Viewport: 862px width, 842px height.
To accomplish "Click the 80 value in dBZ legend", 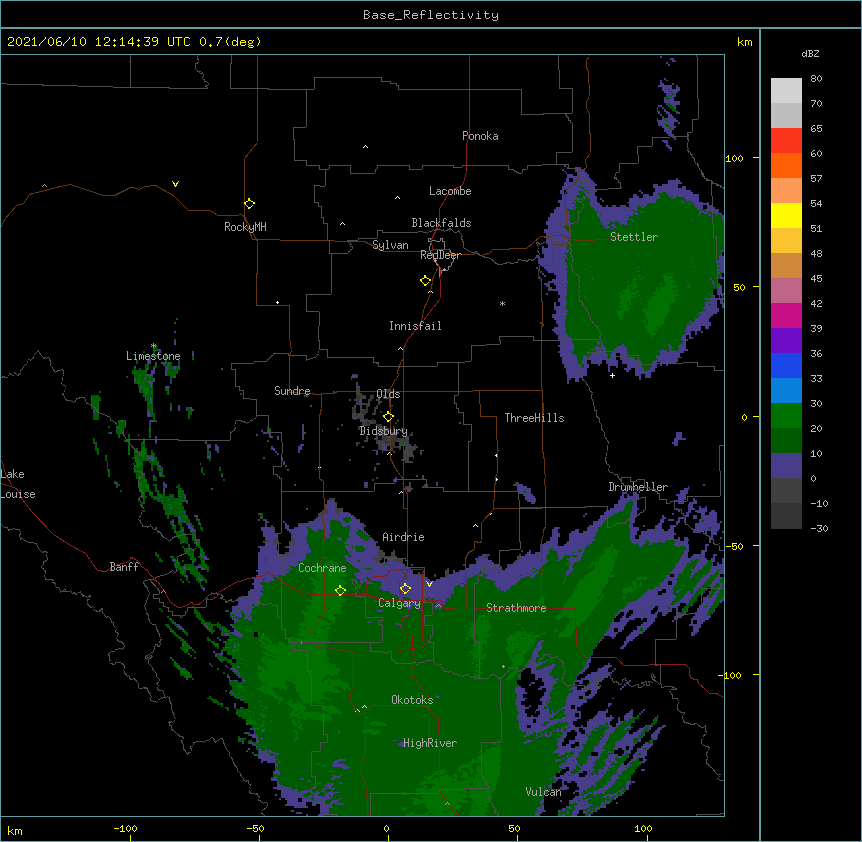I will pos(816,79).
